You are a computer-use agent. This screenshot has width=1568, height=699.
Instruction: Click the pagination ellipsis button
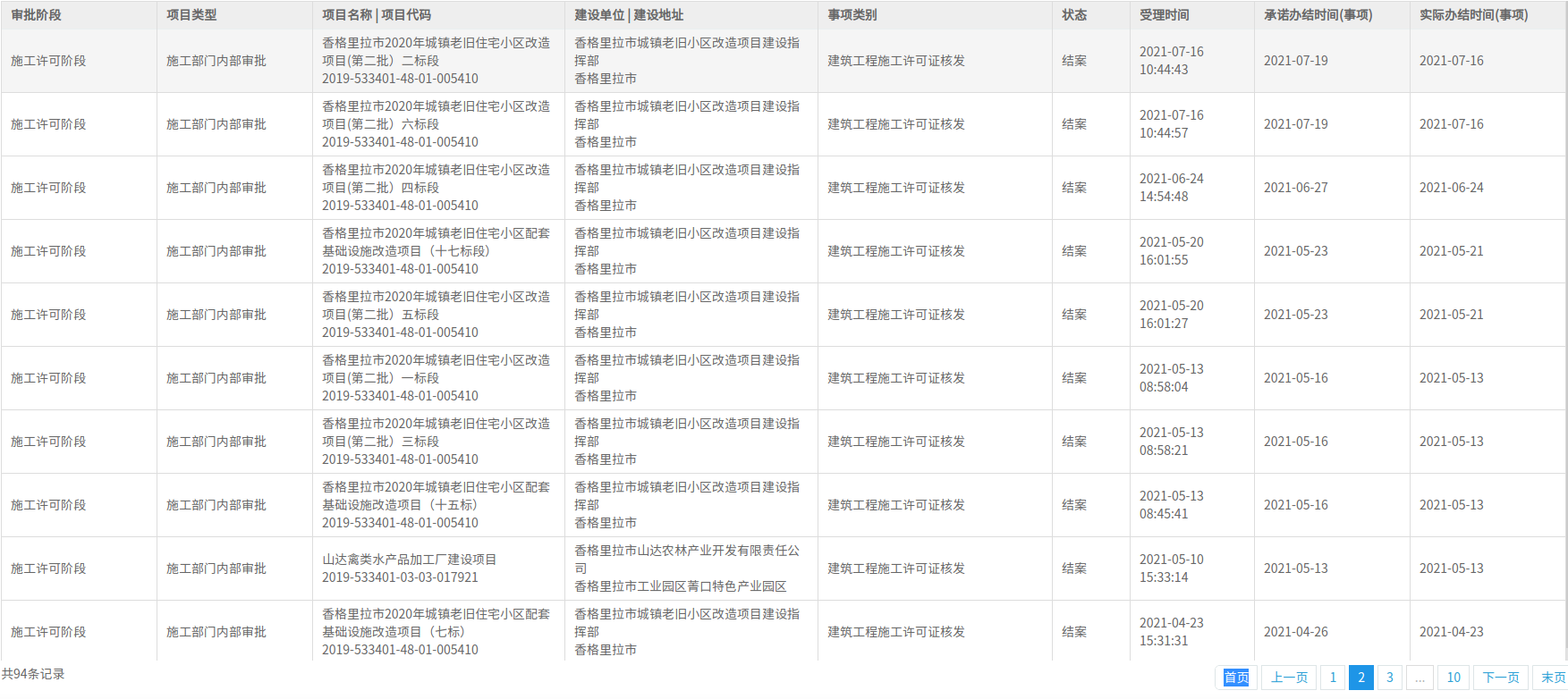(x=1420, y=678)
